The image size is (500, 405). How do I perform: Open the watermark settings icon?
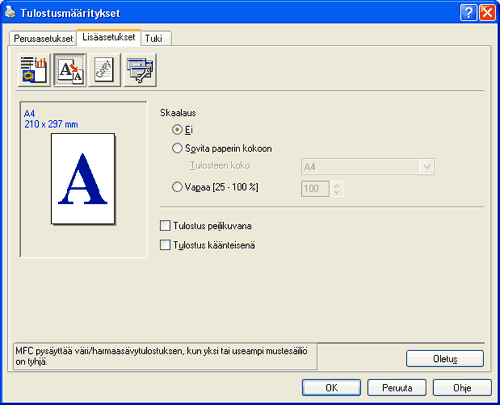tap(104, 70)
